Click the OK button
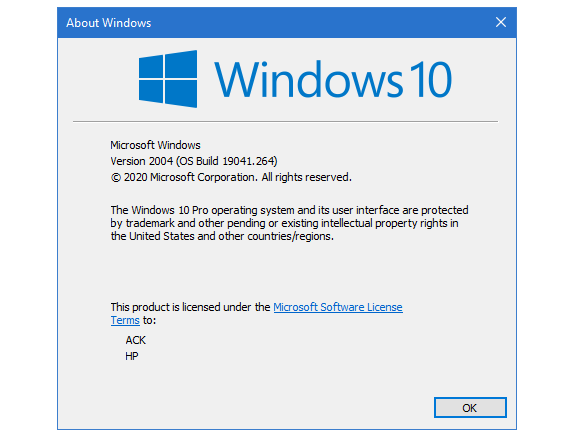 [x=470, y=408]
